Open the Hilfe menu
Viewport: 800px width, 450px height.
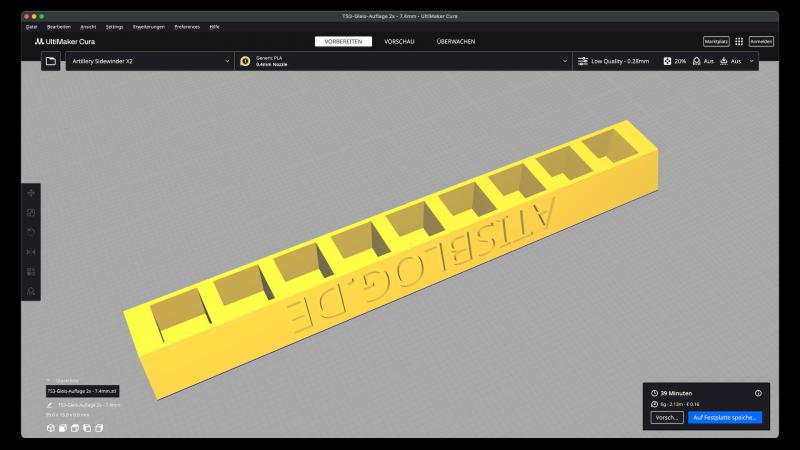click(x=214, y=27)
